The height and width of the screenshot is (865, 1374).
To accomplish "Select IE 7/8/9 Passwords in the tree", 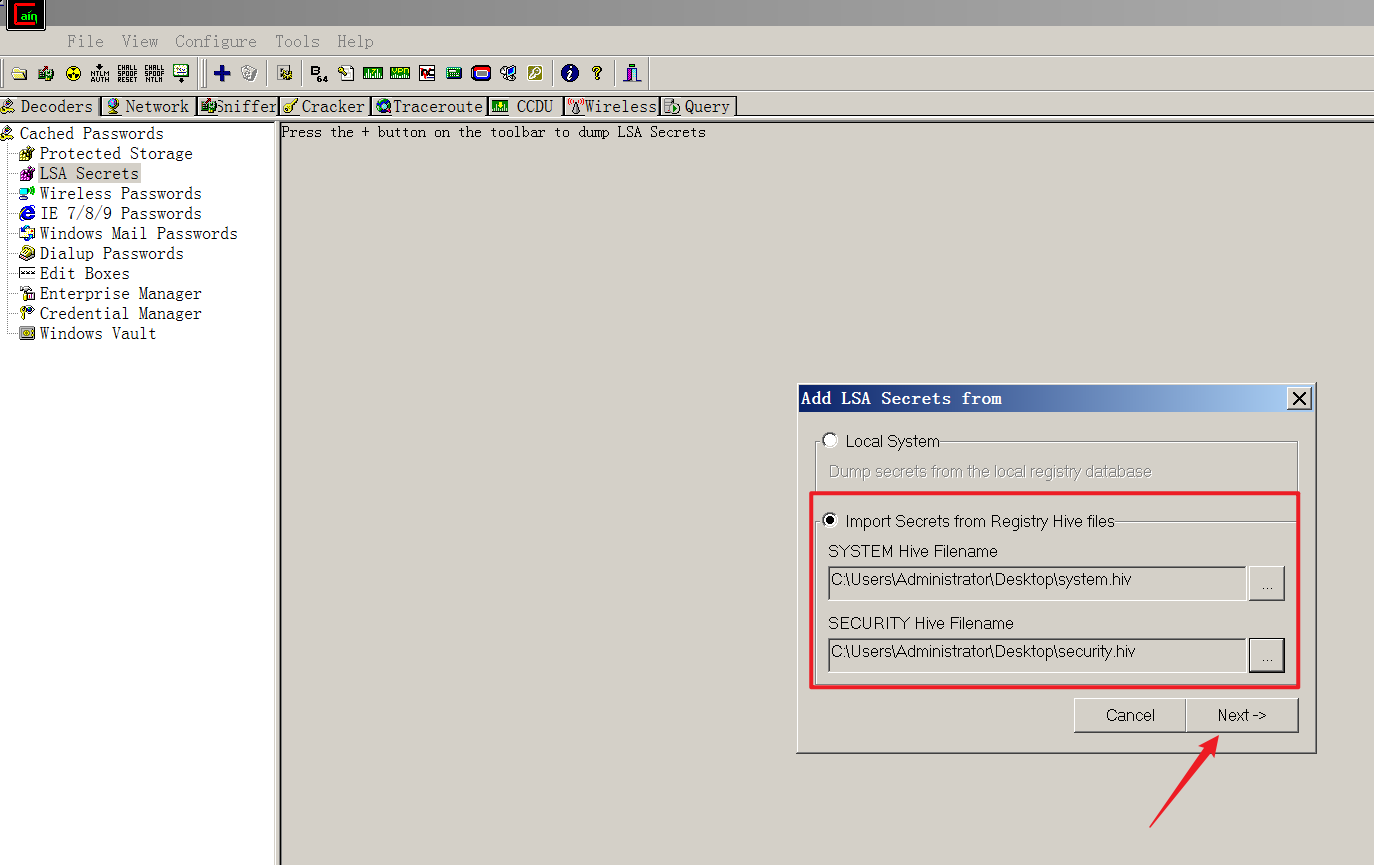I will click(120, 213).
